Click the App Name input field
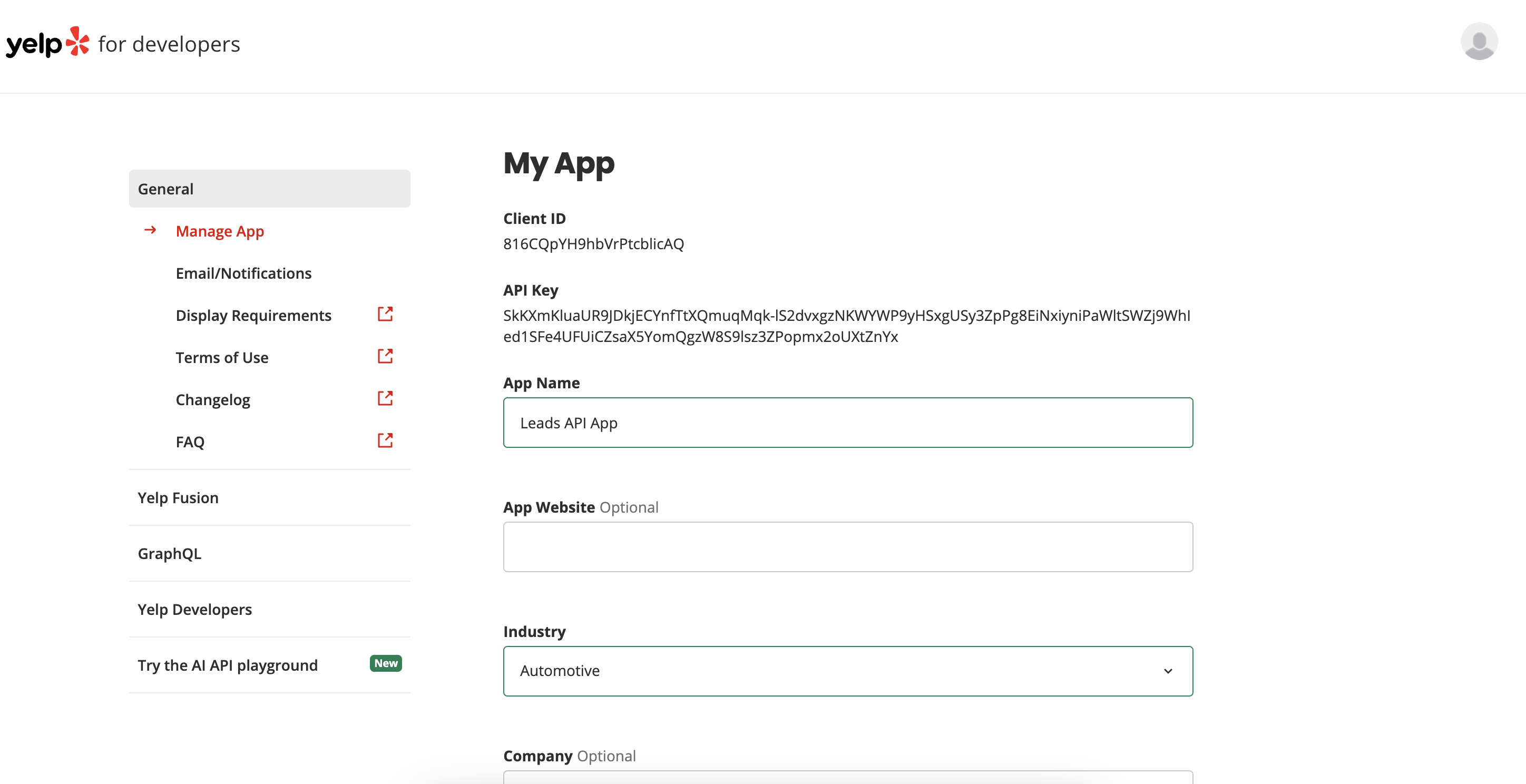1526x784 pixels. point(848,422)
